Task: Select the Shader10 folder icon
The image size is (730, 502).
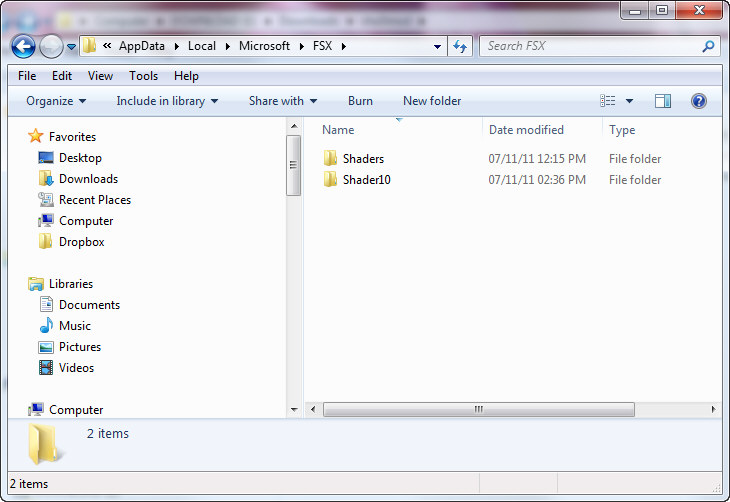Action: point(331,180)
